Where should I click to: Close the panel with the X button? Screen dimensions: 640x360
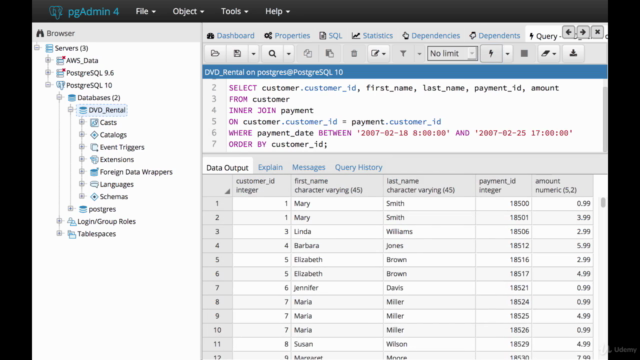point(598,32)
